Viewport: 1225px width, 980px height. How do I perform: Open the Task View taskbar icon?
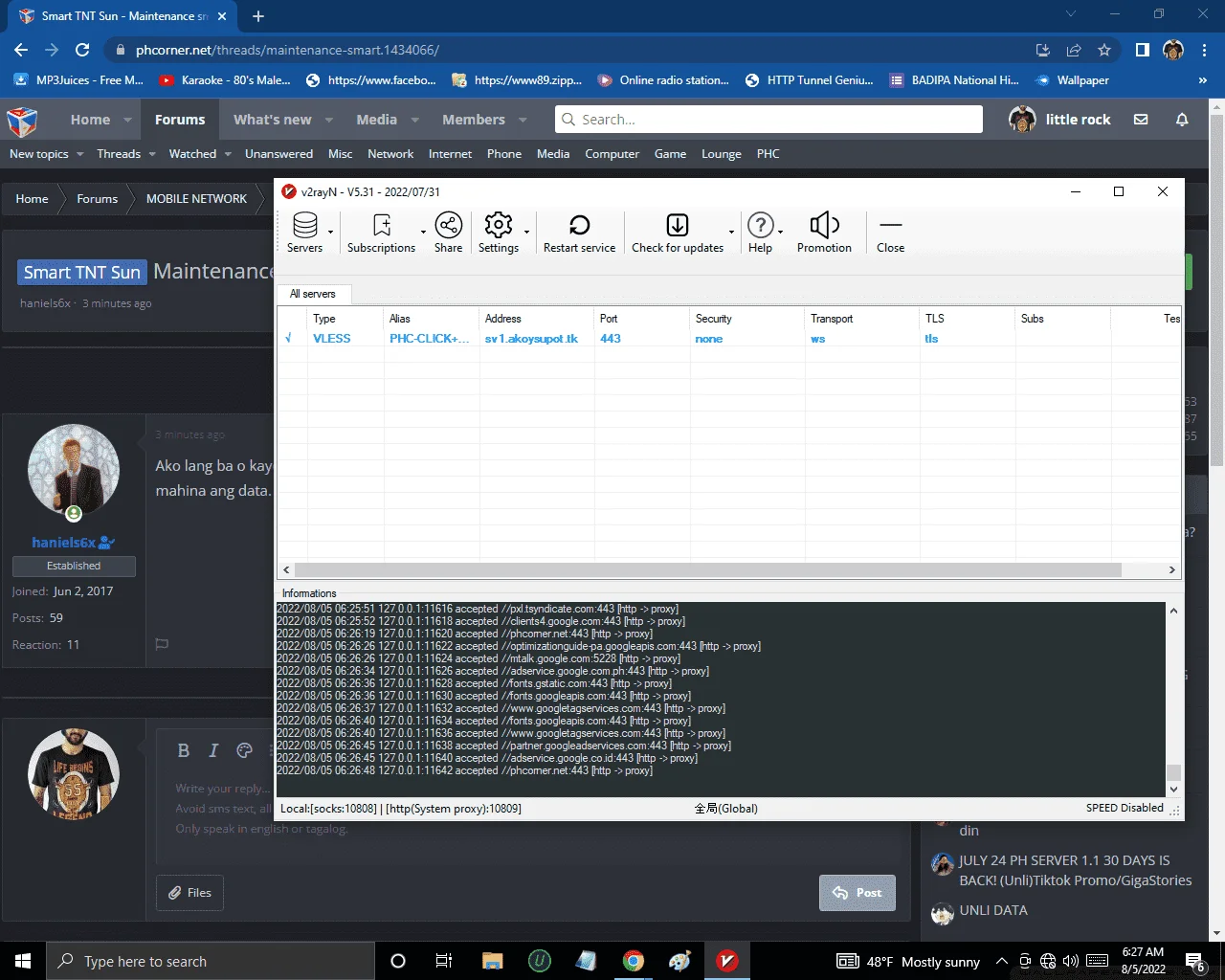click(x=444, y=961)
